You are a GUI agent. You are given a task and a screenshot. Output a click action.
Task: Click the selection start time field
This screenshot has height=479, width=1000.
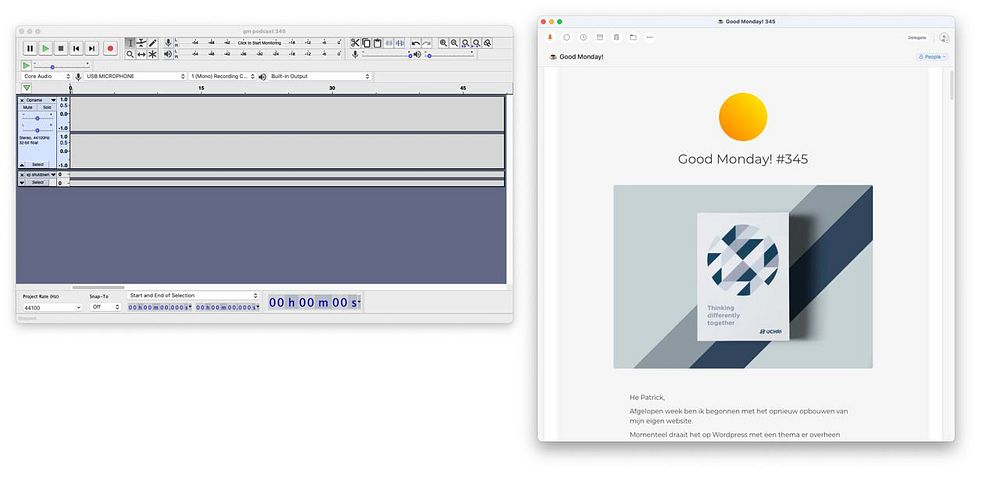159,307
